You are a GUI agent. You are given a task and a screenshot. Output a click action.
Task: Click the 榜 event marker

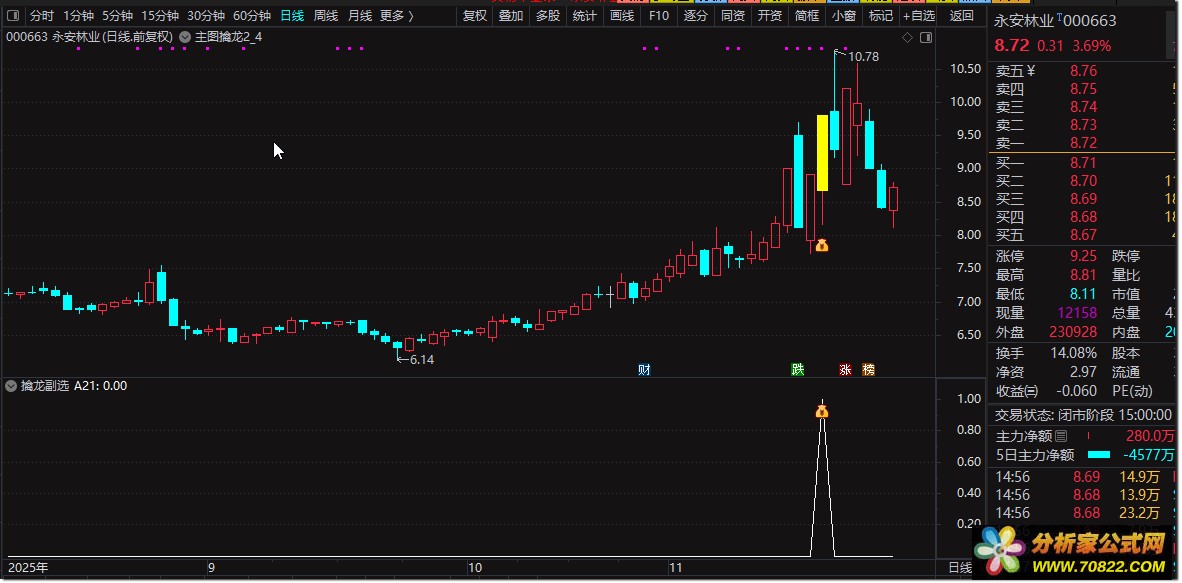click(868, 370)
